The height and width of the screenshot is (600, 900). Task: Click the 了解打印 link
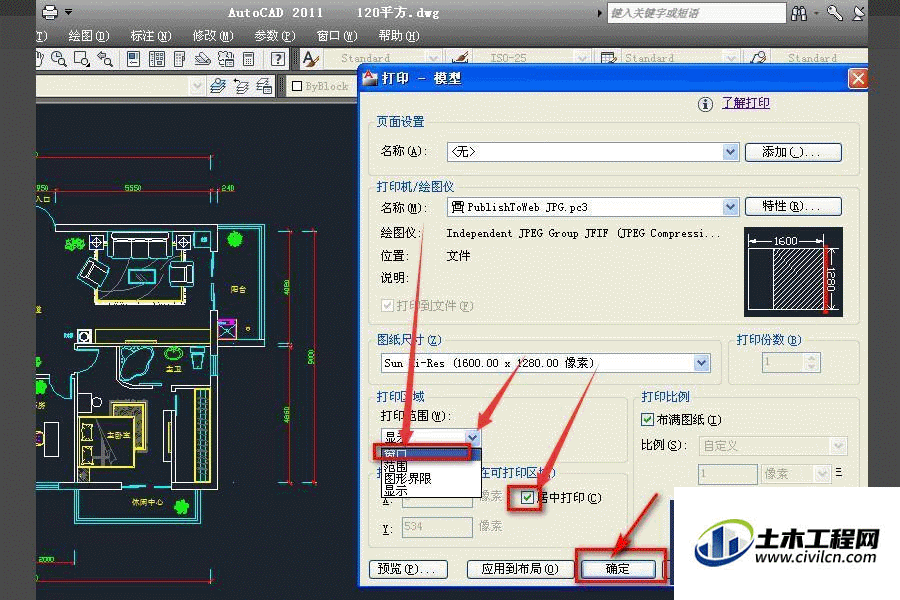tap(746, 103)
